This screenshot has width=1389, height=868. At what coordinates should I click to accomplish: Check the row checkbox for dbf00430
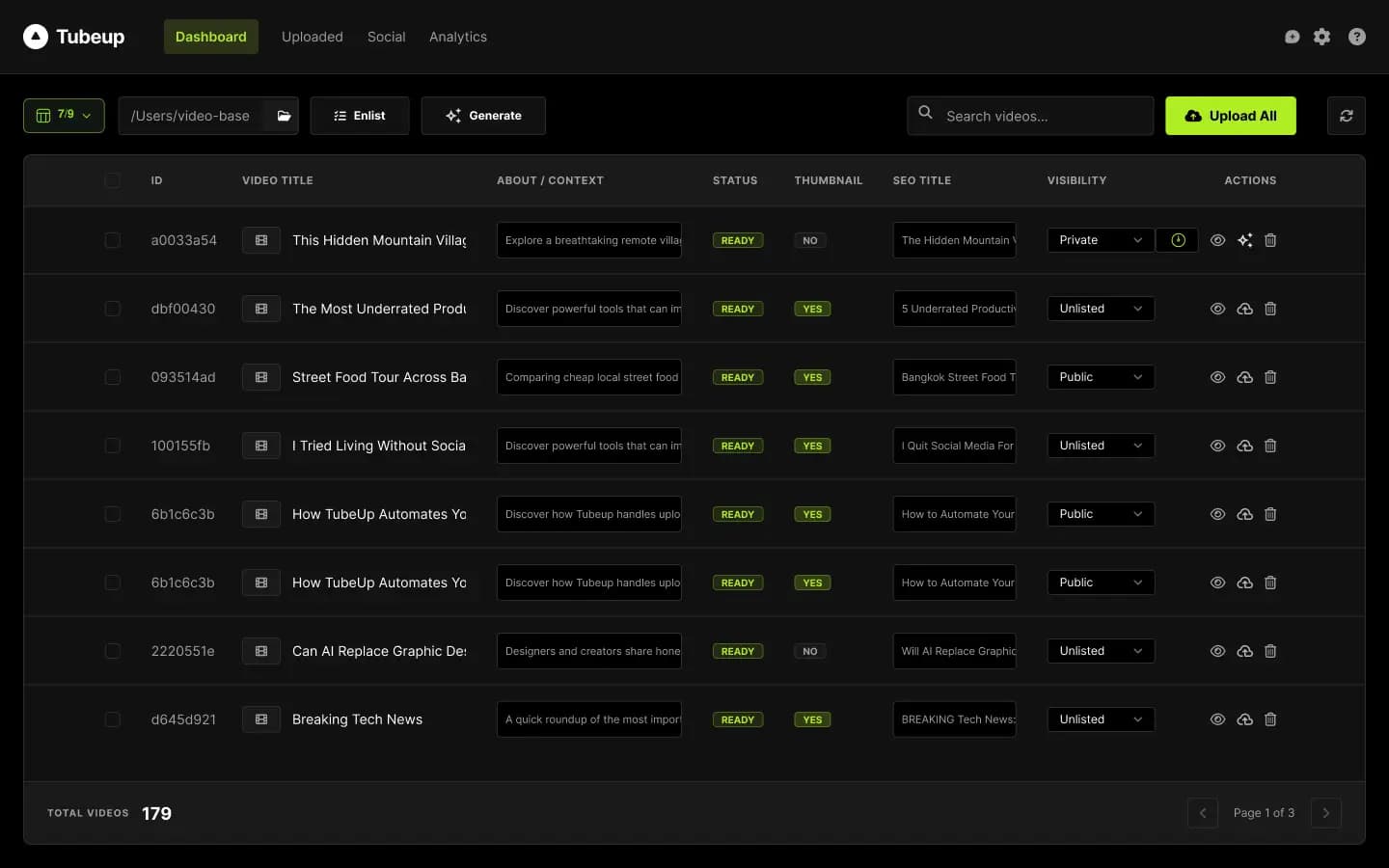tap(113, 309)
